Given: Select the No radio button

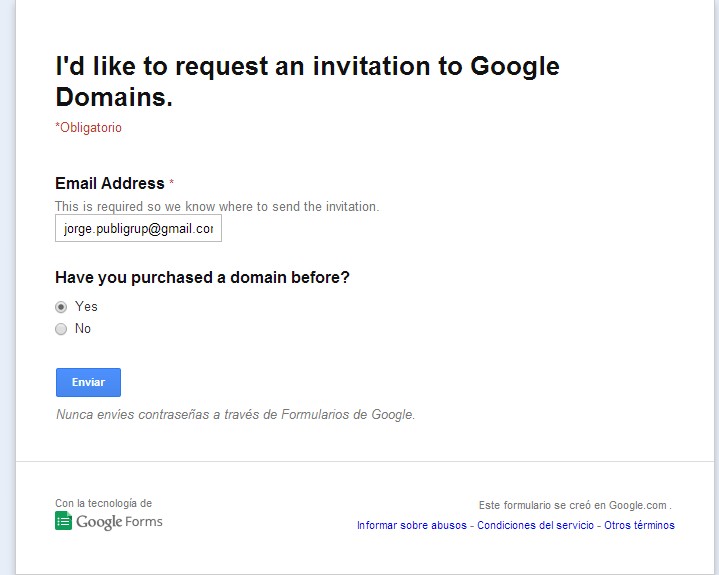Looking at the screenshot, I should click(x=61, y=329).
